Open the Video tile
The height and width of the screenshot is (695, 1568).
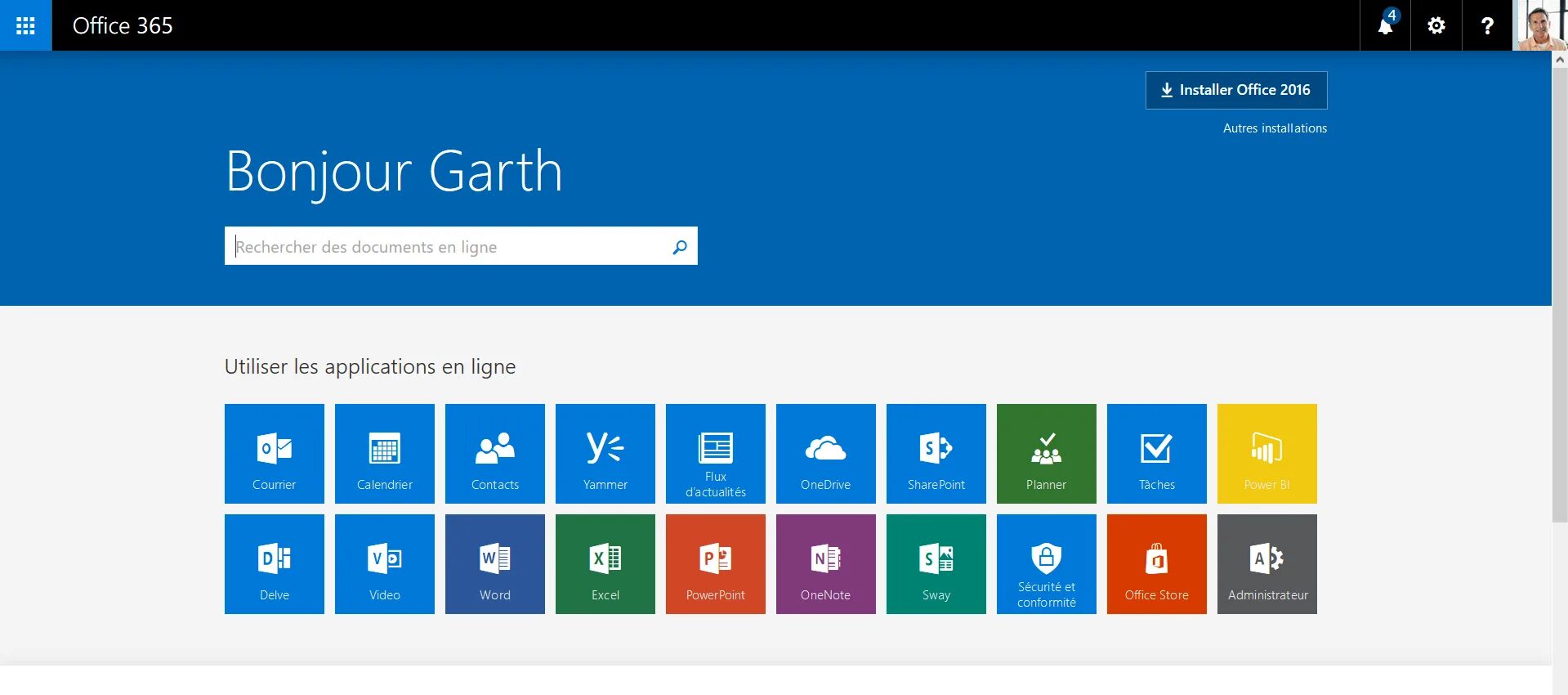click(x=385, y=564)
